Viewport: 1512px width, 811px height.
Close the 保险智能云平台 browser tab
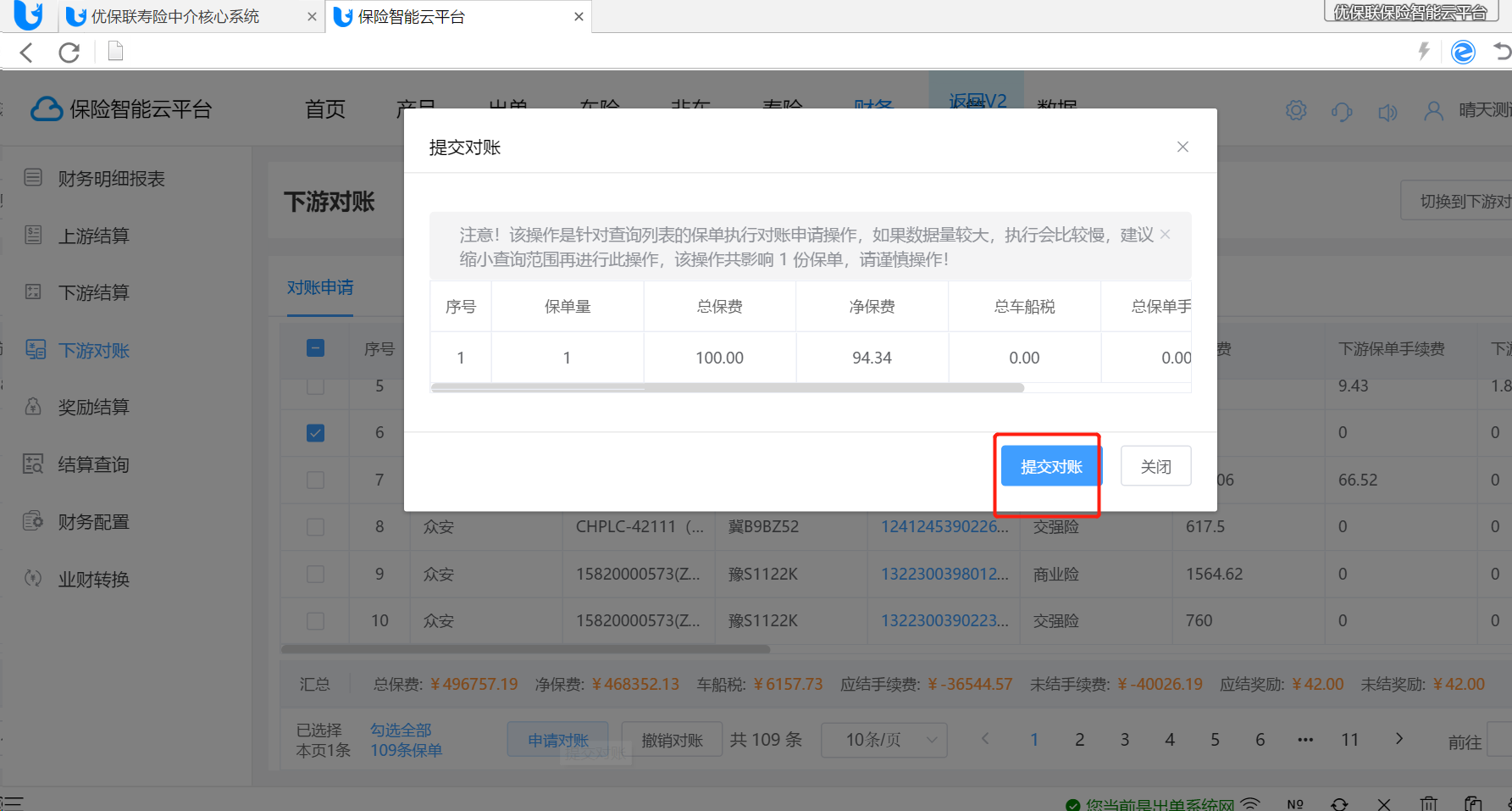point(579,17)
